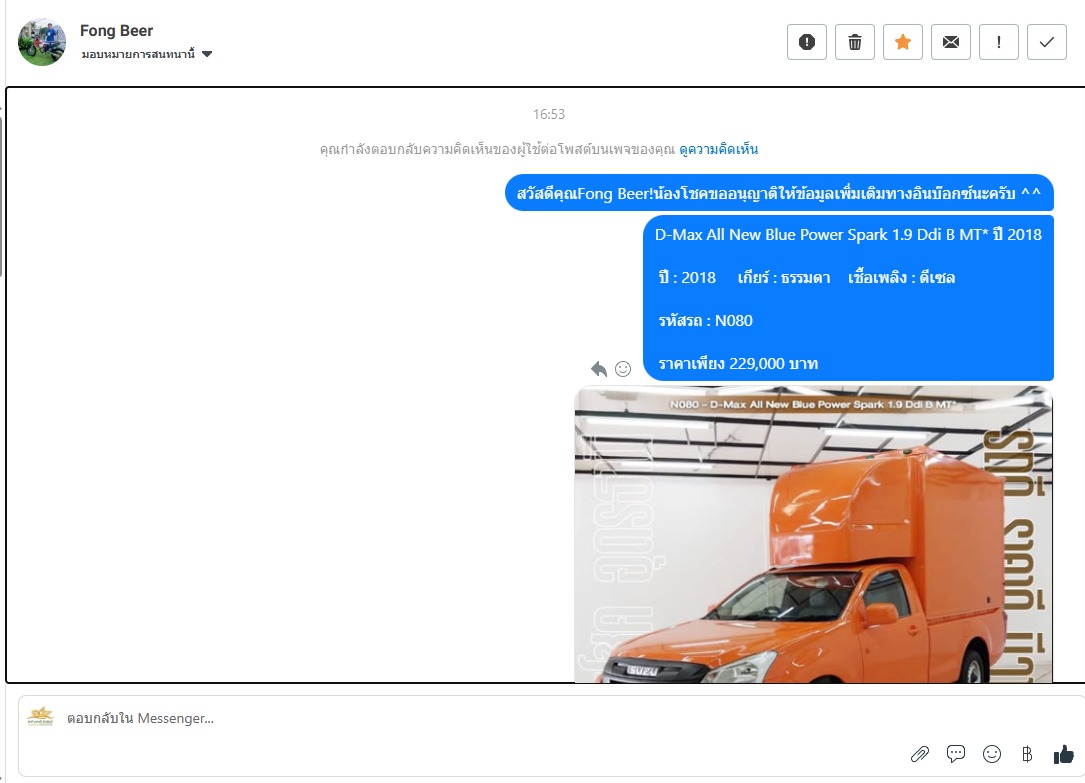Click the D-Max N080 details message bubble
The image size is (1085, 783).
(x=848, y=298)
